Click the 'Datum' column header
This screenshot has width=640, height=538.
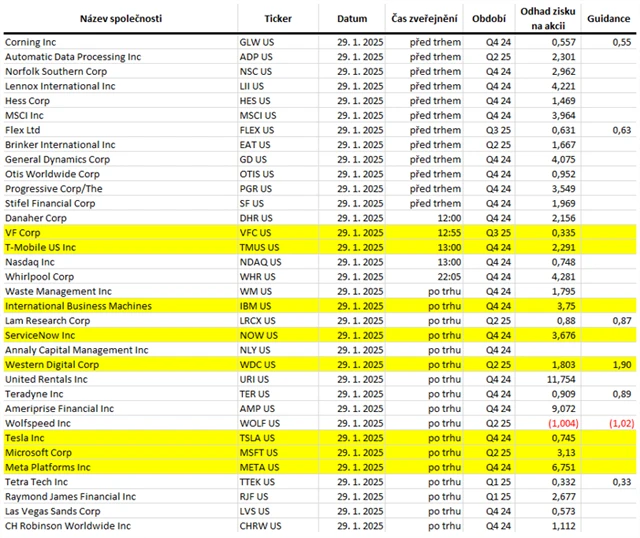click(x=352, y=19)
